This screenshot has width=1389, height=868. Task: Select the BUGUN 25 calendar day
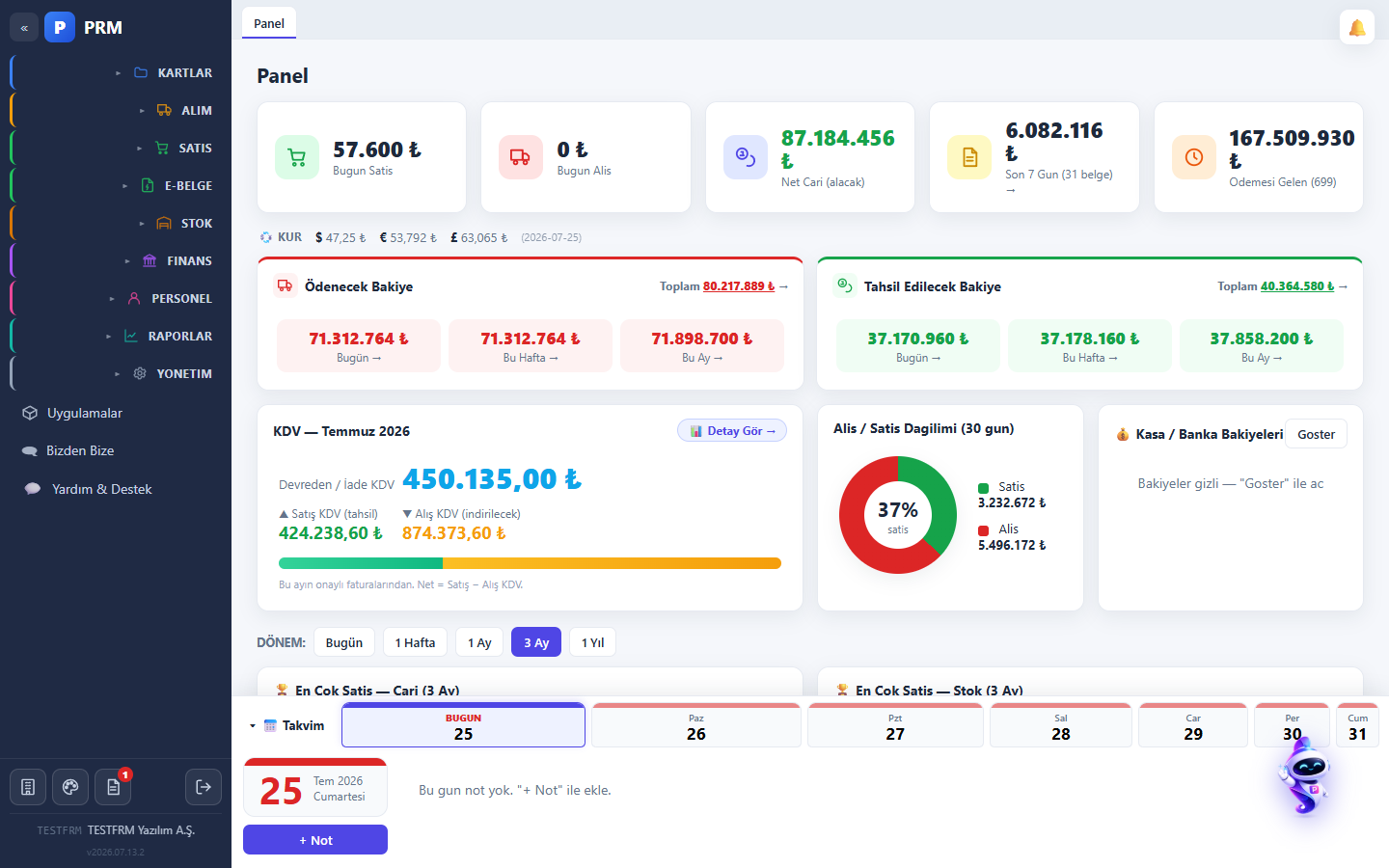coord(463,725)
